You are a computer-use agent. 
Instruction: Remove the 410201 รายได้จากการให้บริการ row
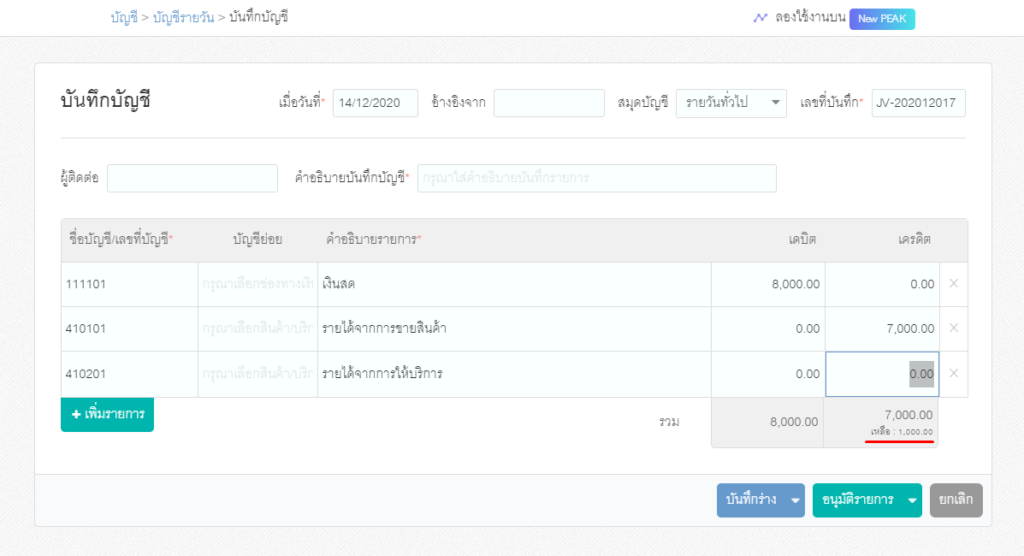[x=953, y=373]
